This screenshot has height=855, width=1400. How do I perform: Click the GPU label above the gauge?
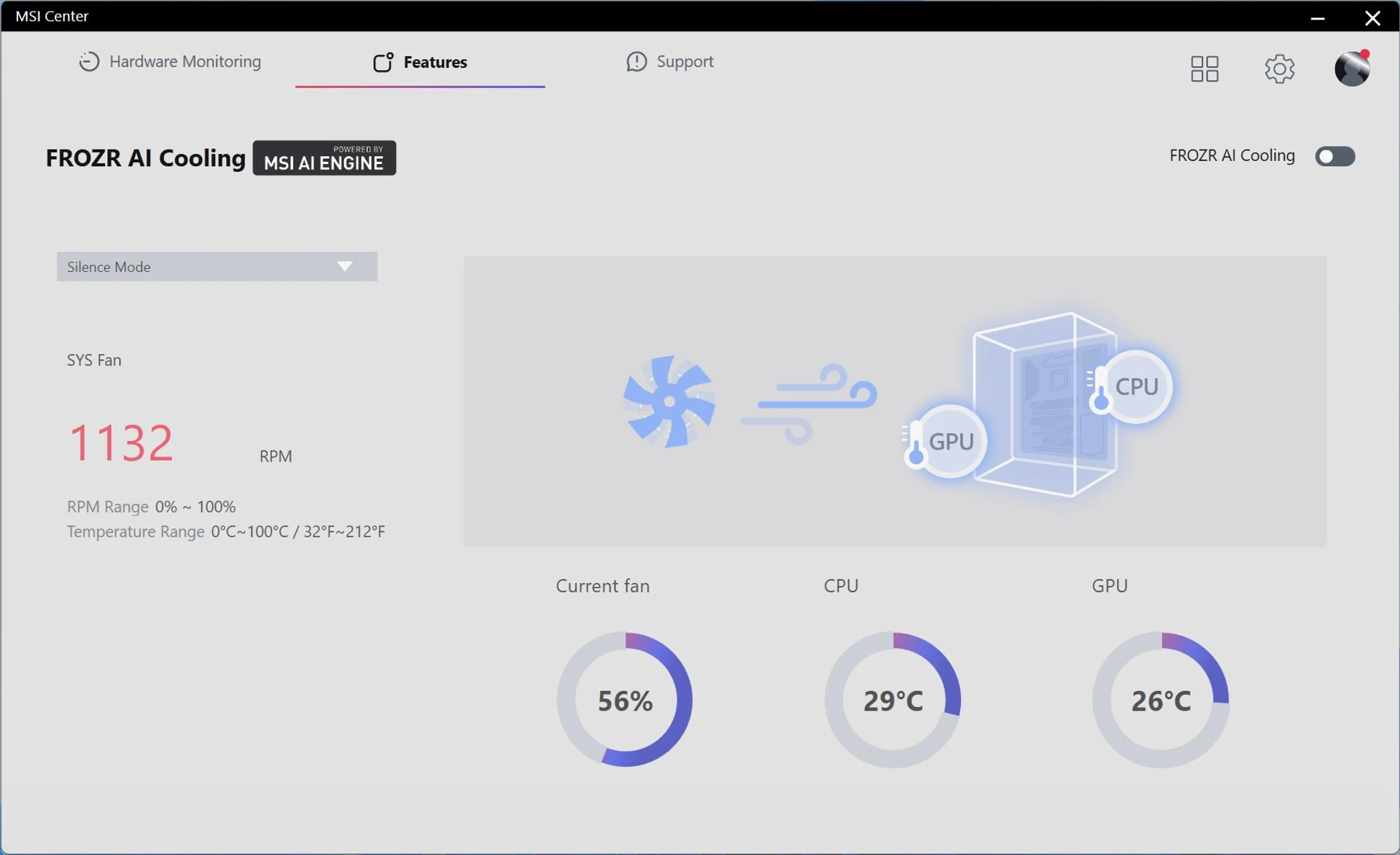pyautogui.click(x=1109, y=586)
